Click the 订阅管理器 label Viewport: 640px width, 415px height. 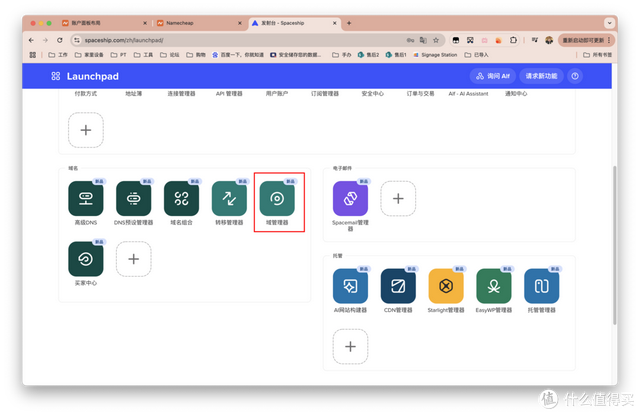click(325, 93)
